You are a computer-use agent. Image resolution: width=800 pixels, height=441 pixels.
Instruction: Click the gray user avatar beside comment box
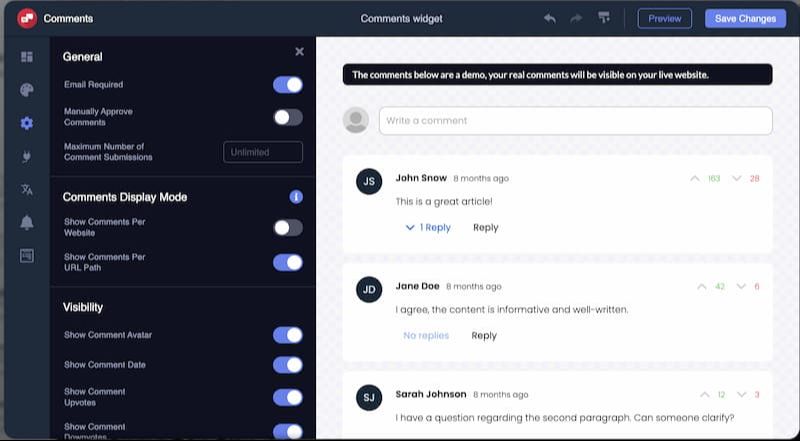356,120
